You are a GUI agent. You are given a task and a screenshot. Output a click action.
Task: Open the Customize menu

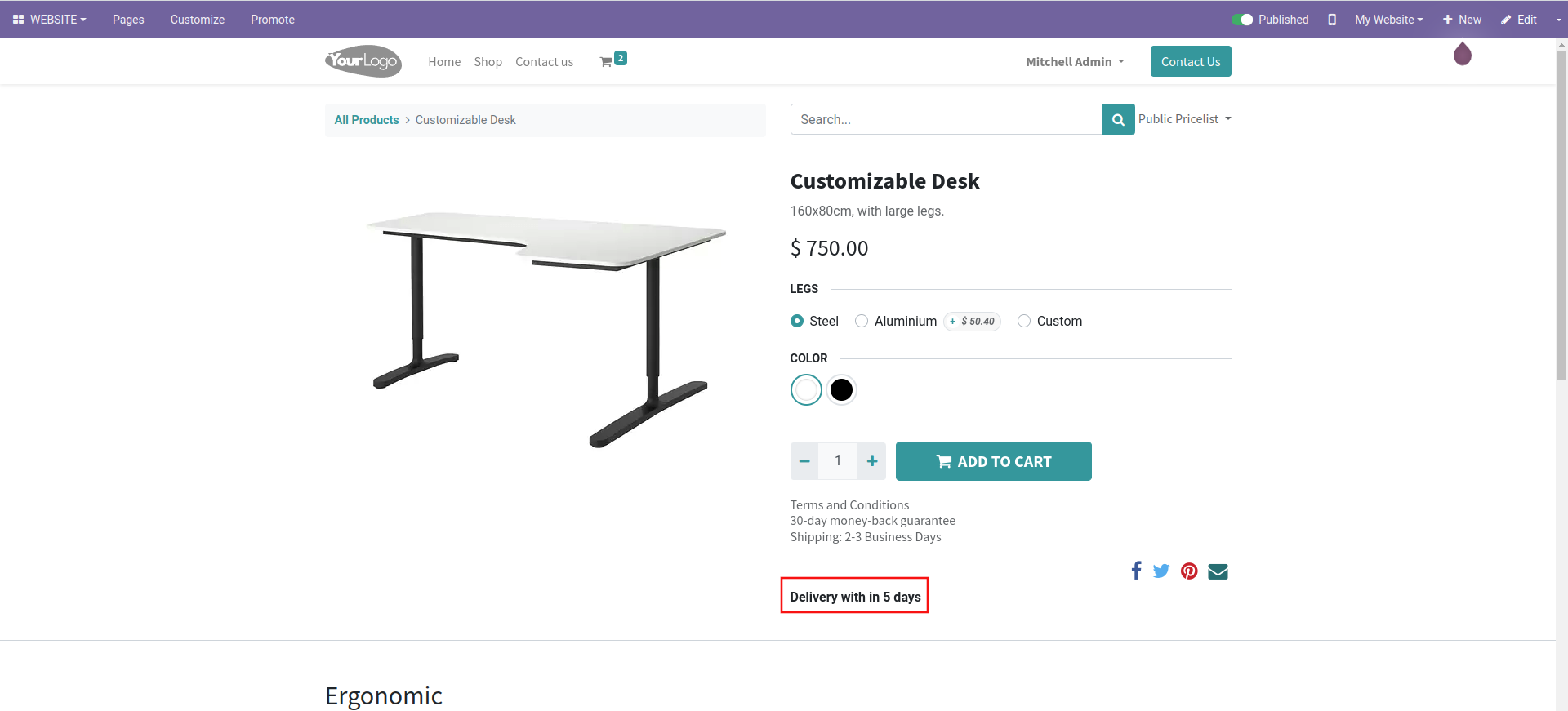click(198, 20)
